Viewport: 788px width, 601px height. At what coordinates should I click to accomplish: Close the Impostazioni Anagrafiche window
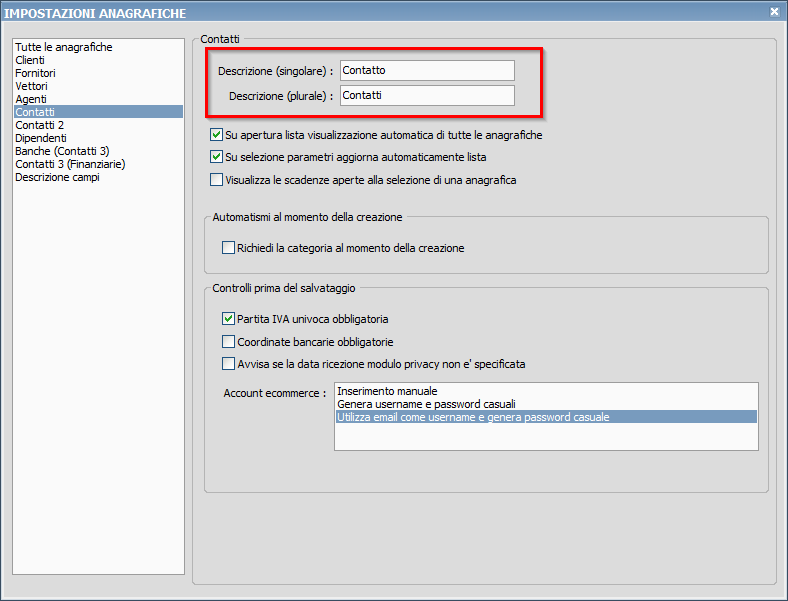tap(774, 12)
